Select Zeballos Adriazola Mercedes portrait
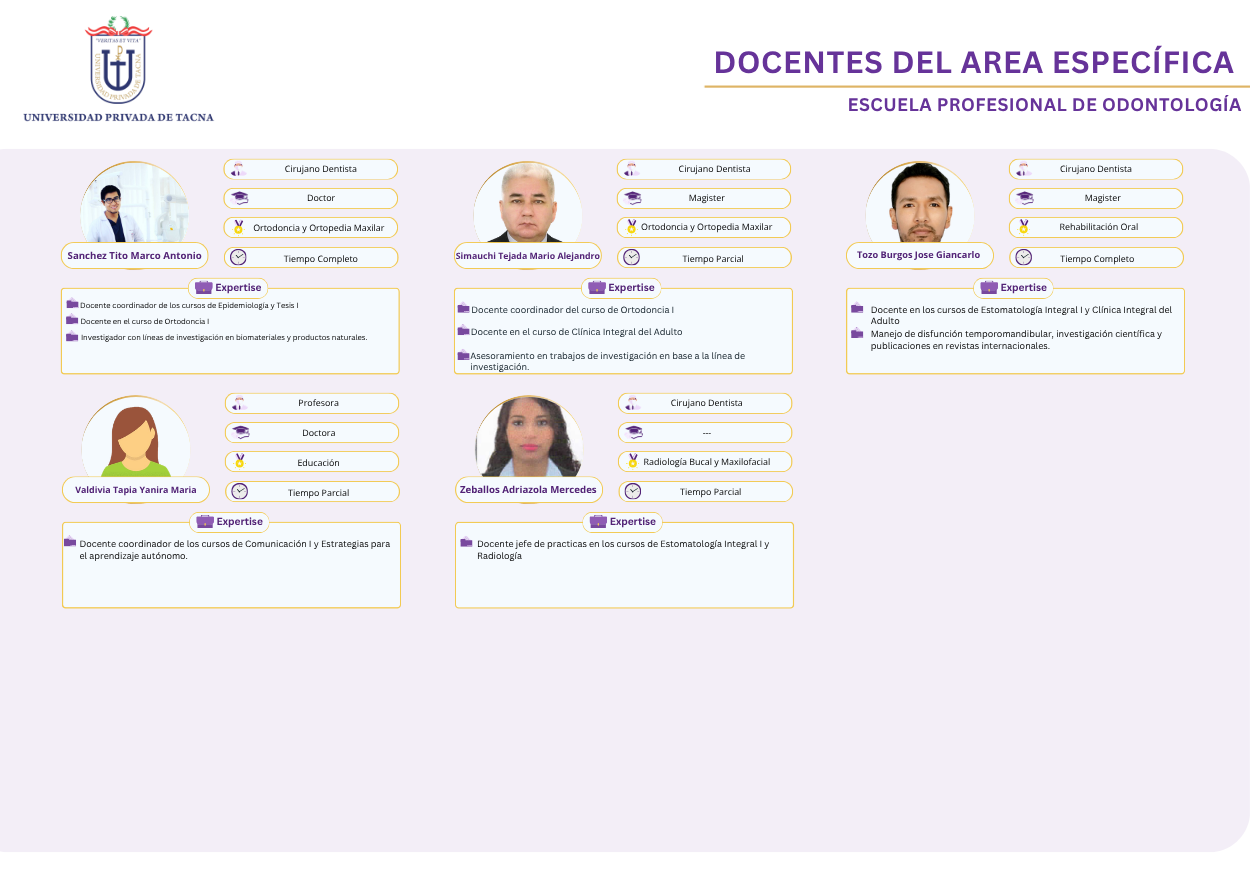This screenshot has width=1250, height=884. 528,438
